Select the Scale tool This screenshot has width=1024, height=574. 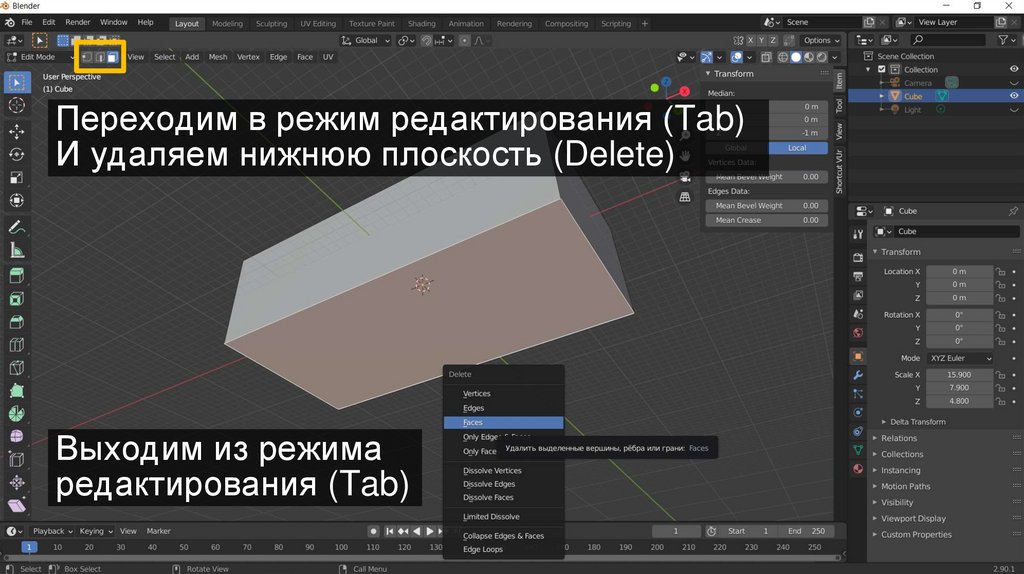(16, 178)
